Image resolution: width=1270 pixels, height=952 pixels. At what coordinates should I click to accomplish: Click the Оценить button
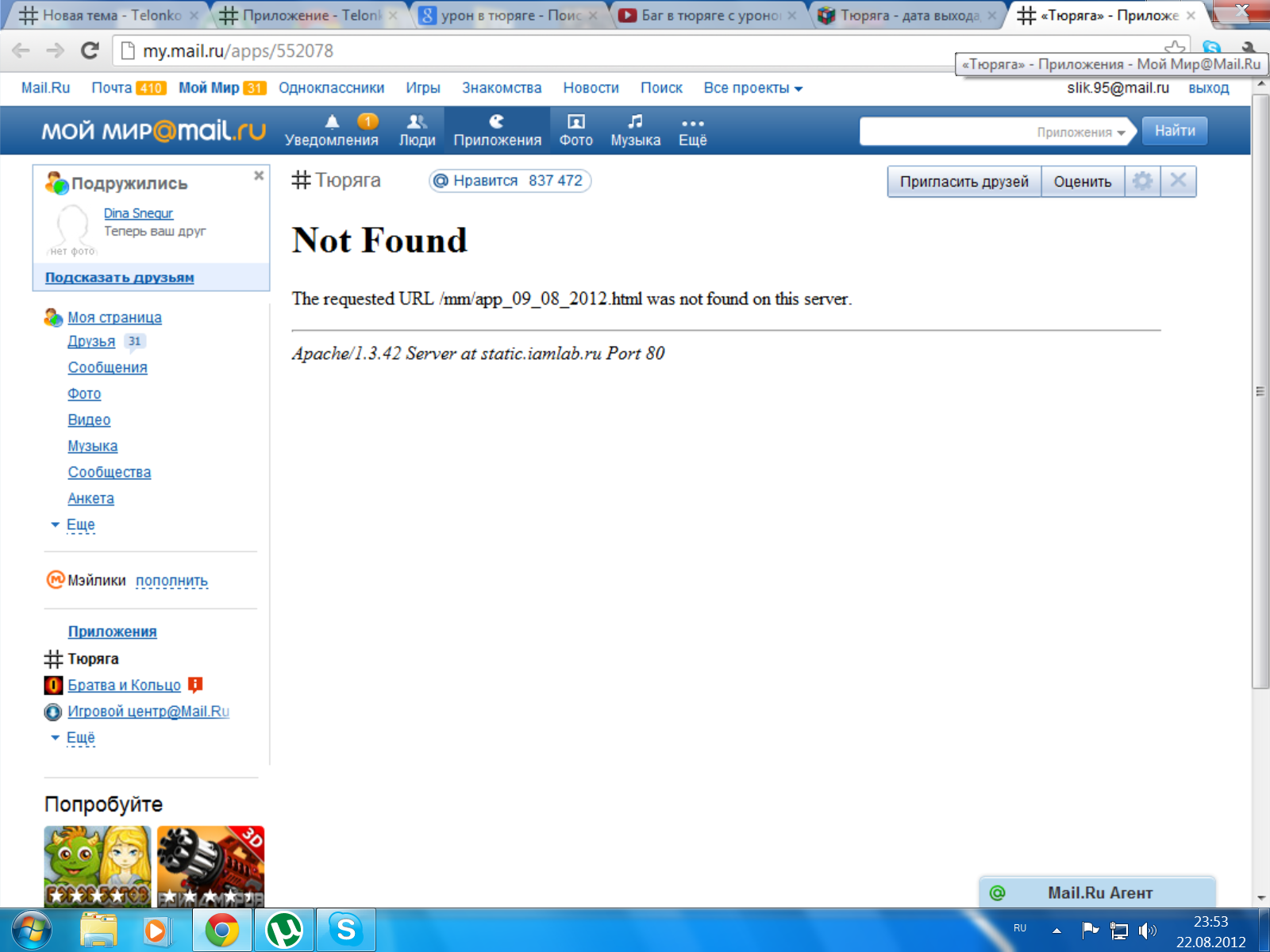1082,182
